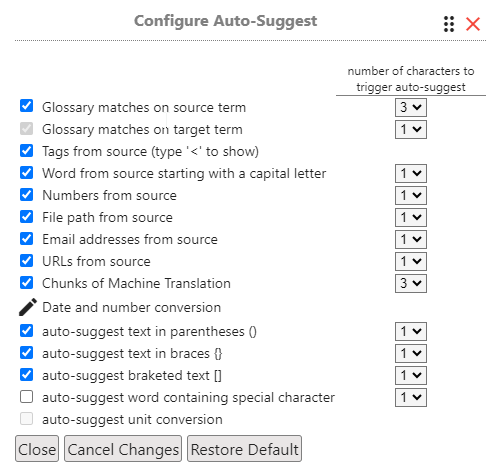Open dropdown for Chunks of Machine Translation
Image resolution: width=494 pixels, height=476 pixels.
tap(411, 283)
